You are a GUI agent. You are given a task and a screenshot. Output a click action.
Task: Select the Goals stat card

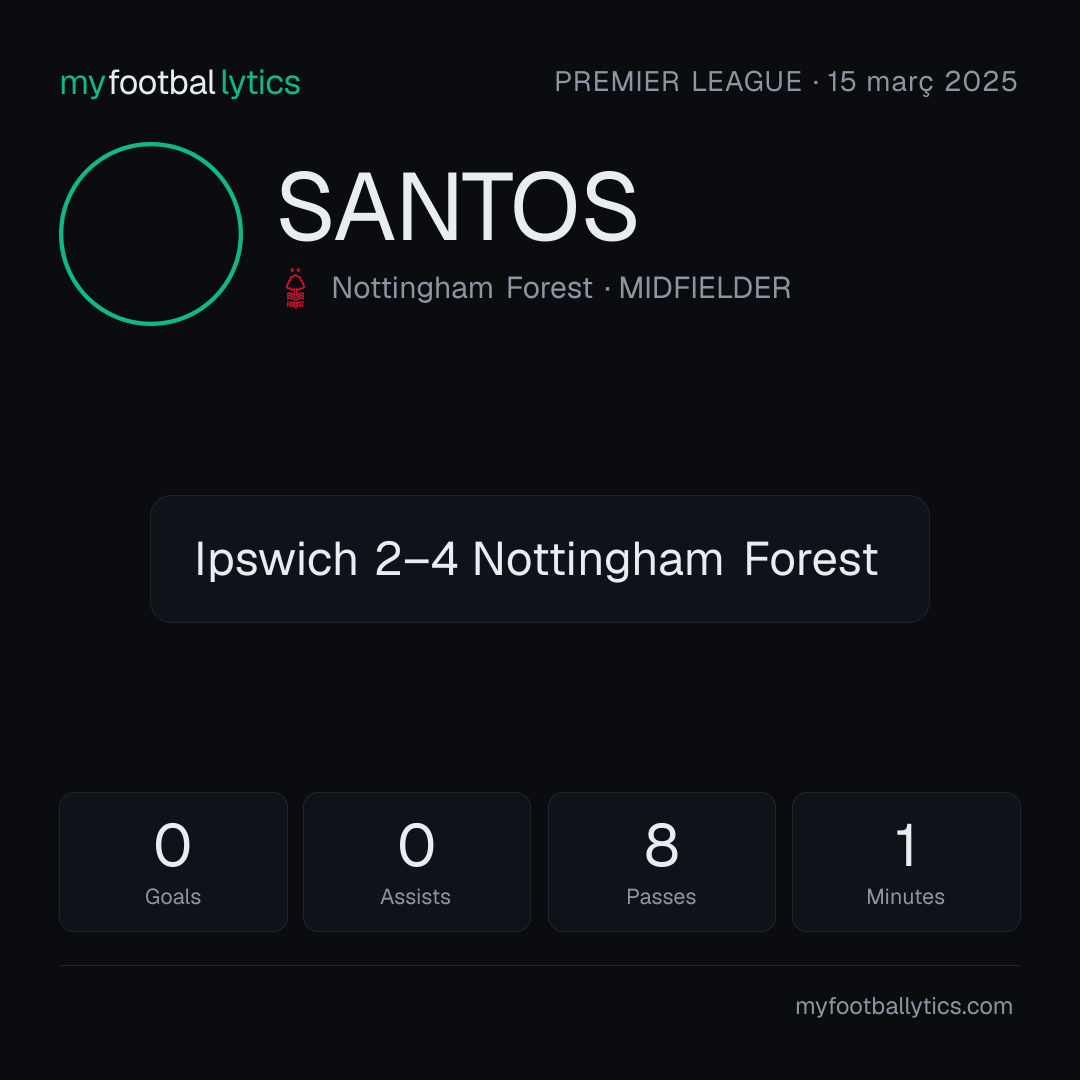173,862
